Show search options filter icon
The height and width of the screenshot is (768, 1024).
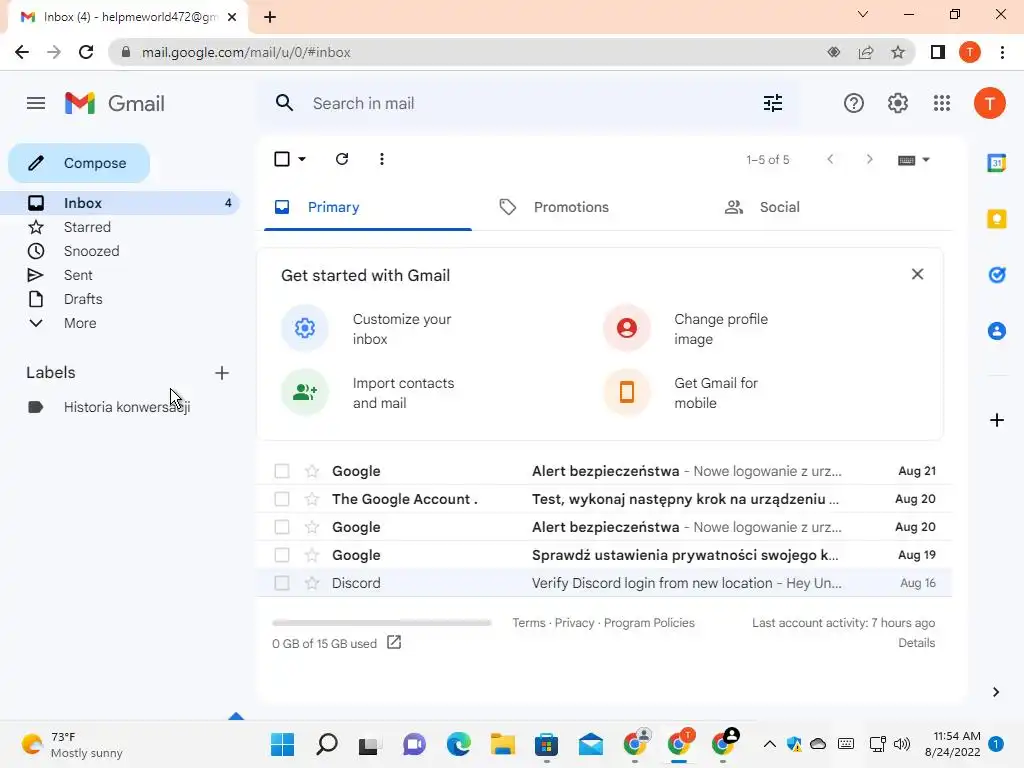click(773, 103)
